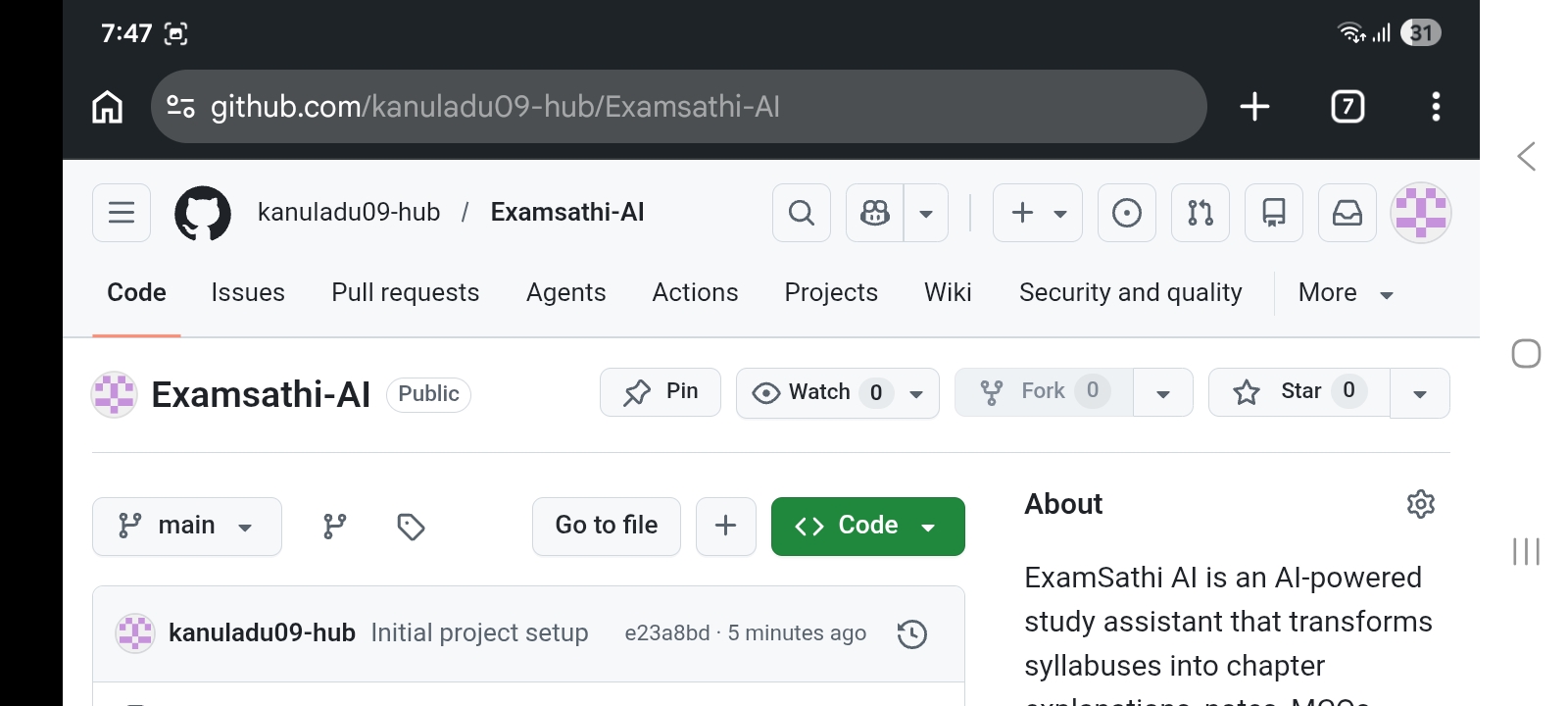Viewport: 1568px width, 706px height.
Task: Open commit hash e23a8bd
Action: (667, 633)
